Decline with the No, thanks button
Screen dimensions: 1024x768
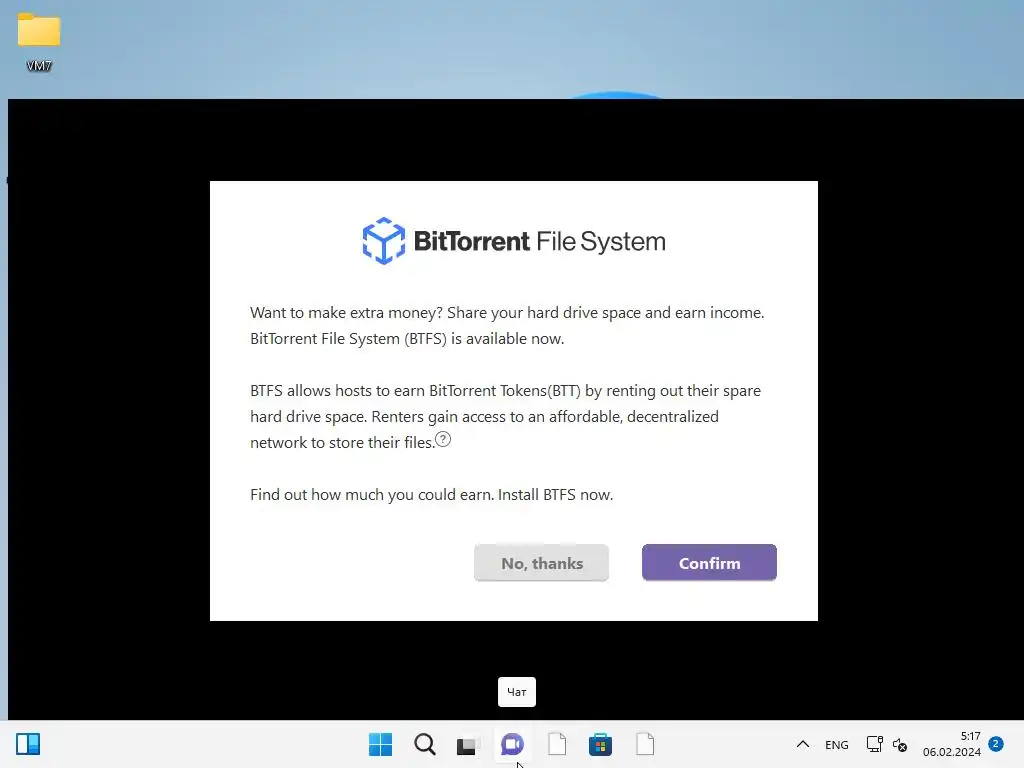pyautogui.click(x=541, y=562)
